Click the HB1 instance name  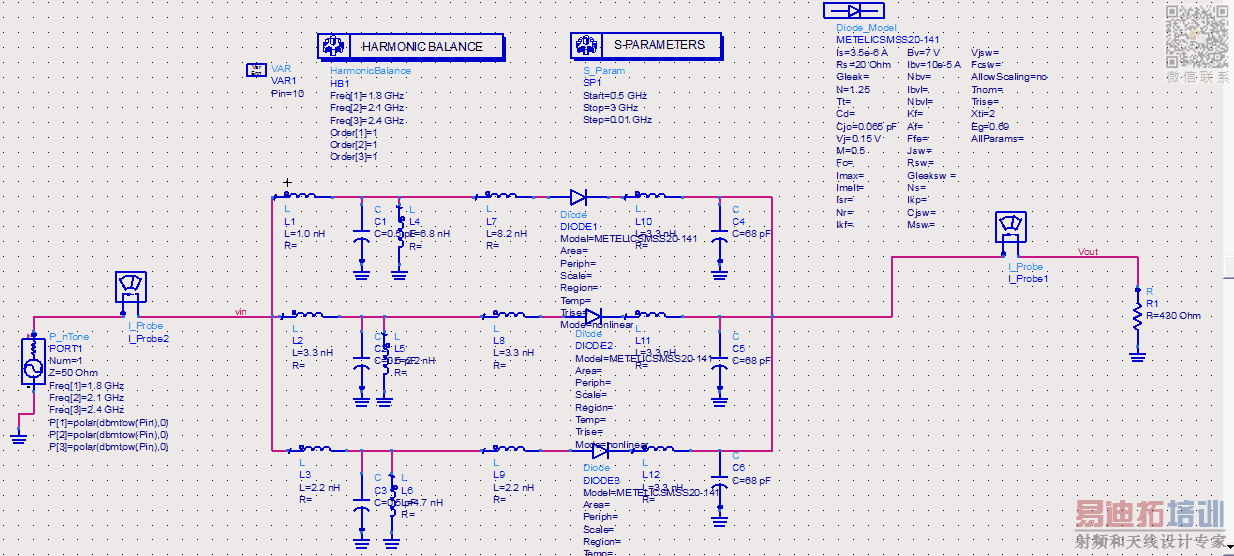[x=340, y=83]
